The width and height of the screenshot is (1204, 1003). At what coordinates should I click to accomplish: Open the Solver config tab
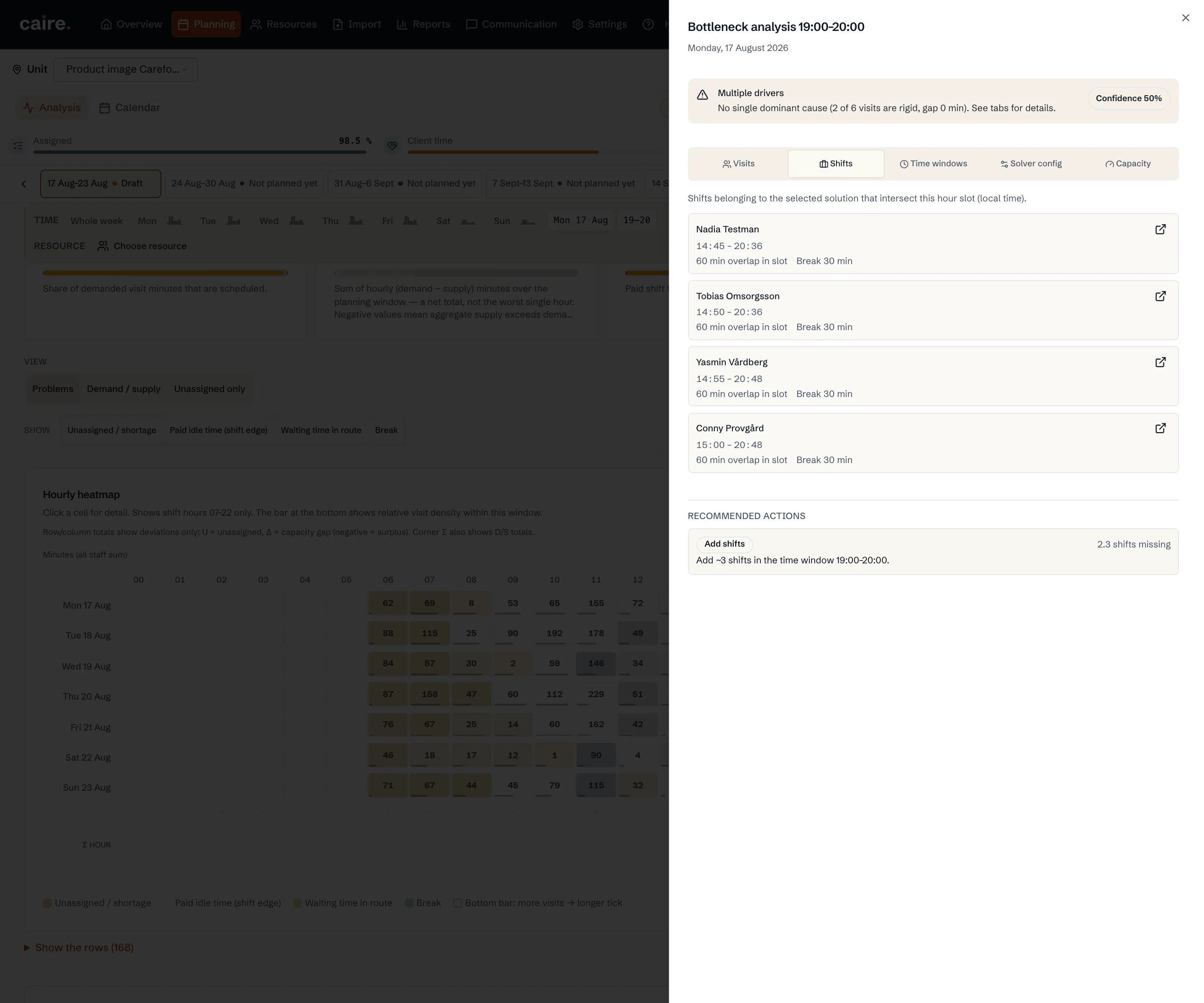(x=1031, y=164)
